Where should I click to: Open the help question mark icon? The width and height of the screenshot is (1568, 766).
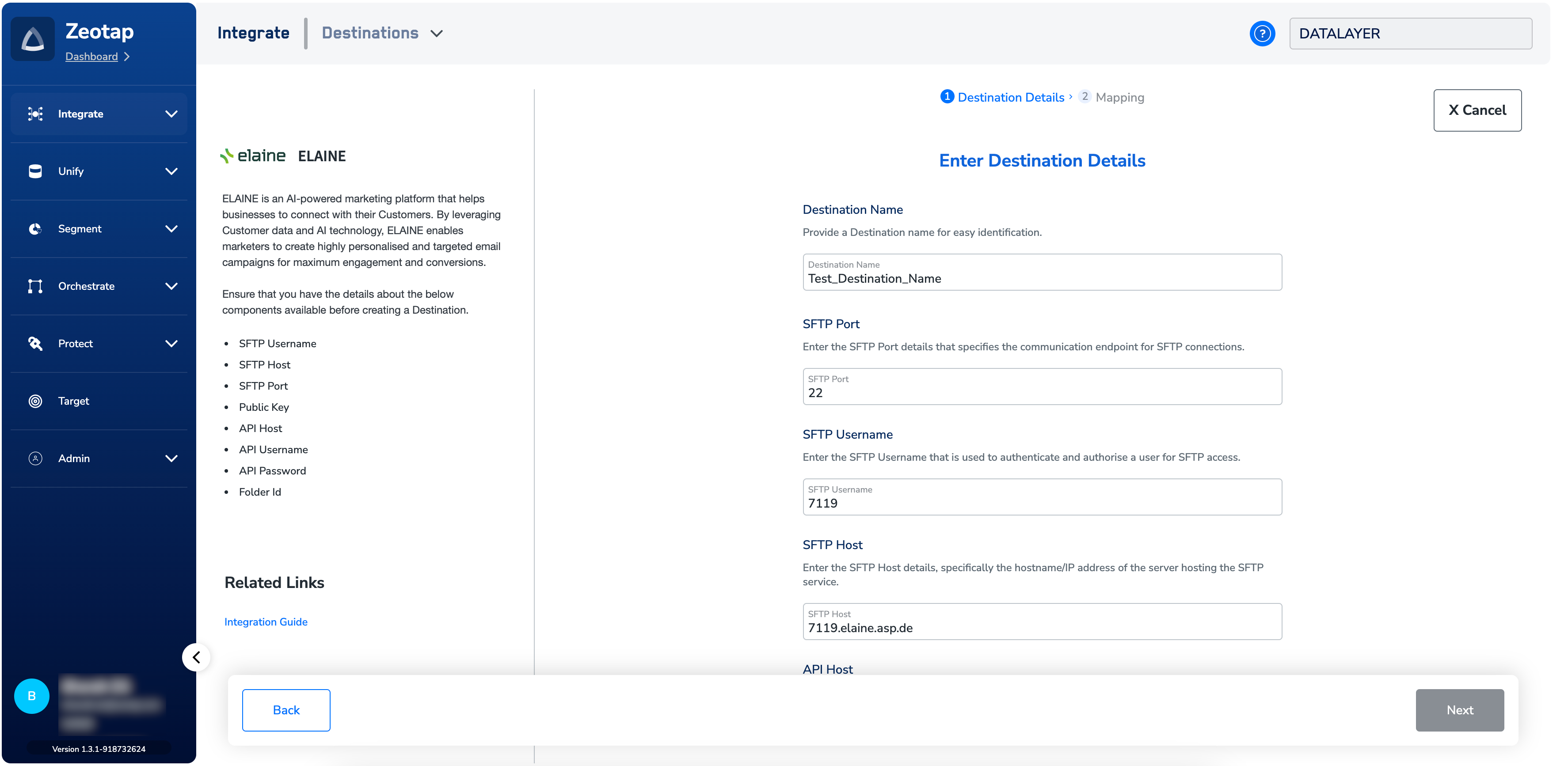(x=1262, y=34)
